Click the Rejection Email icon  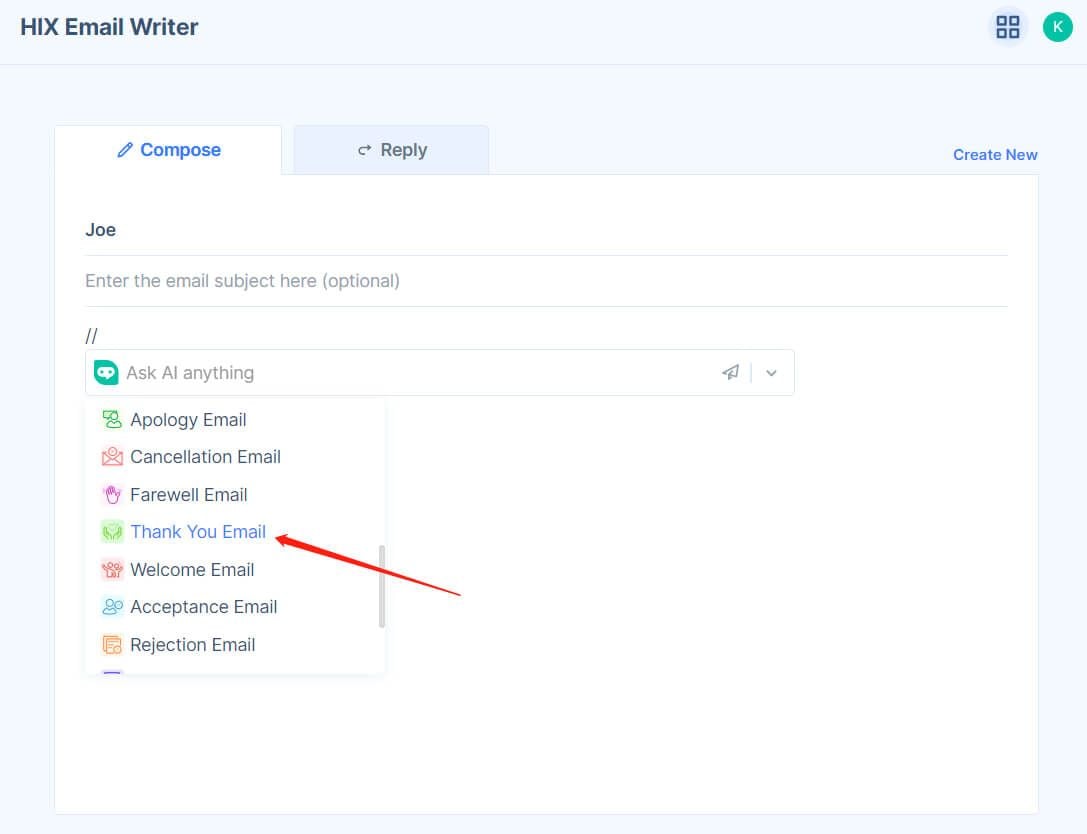tap(112, 645)
